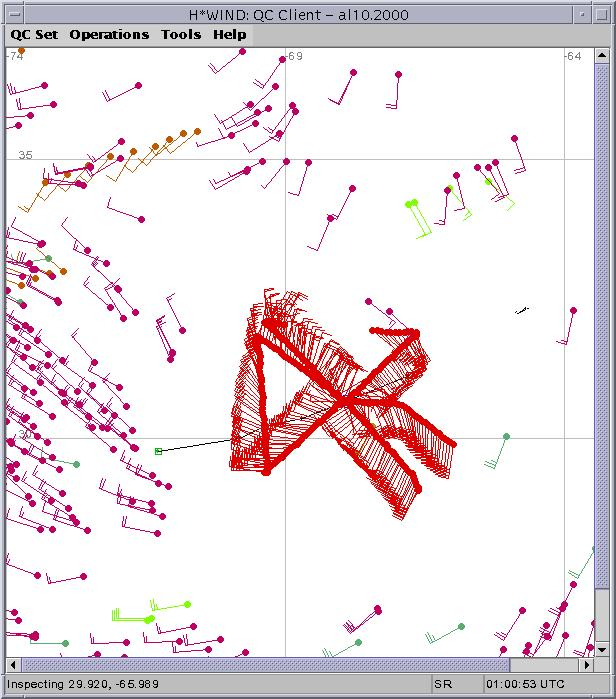Click the SR indicator in status bar
Image resolution: width=616 pixels, height=699 pixels.
pos(442,684)
